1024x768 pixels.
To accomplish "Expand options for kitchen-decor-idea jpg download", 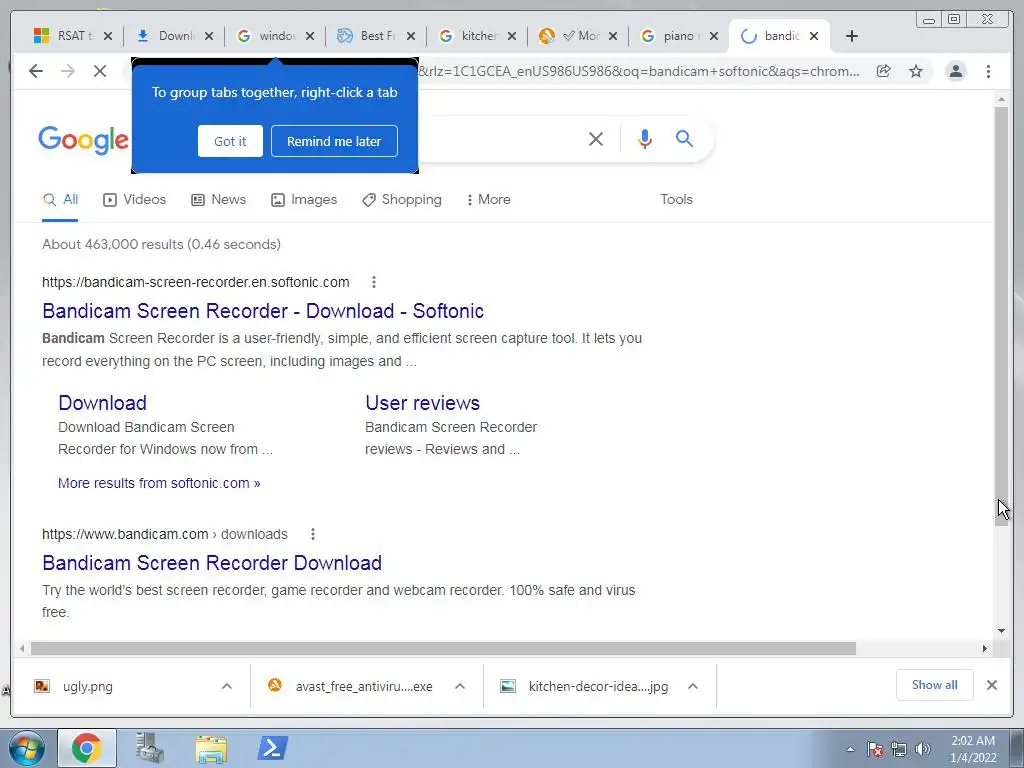I will [x=693, y=686].
